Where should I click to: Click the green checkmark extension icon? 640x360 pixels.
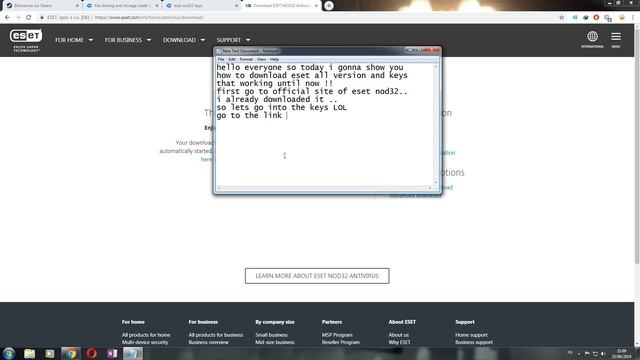tap(586, 18)
